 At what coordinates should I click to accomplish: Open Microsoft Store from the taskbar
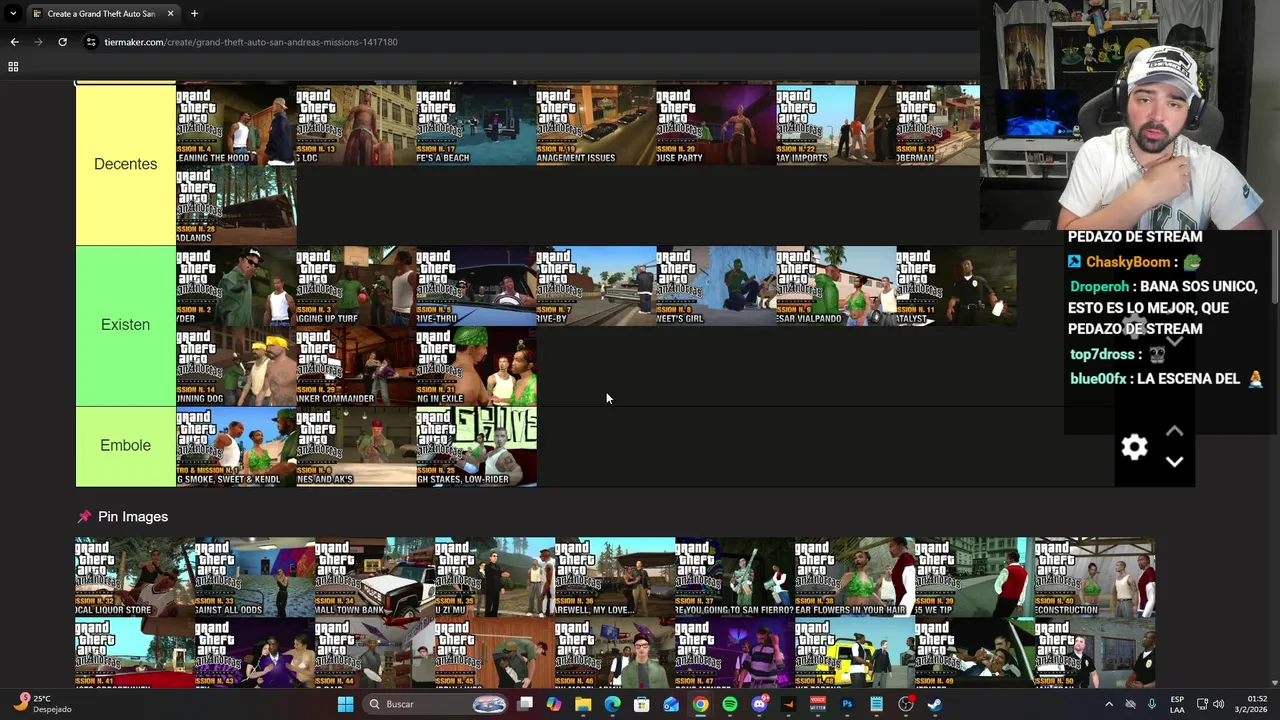(x=642, y=704)
